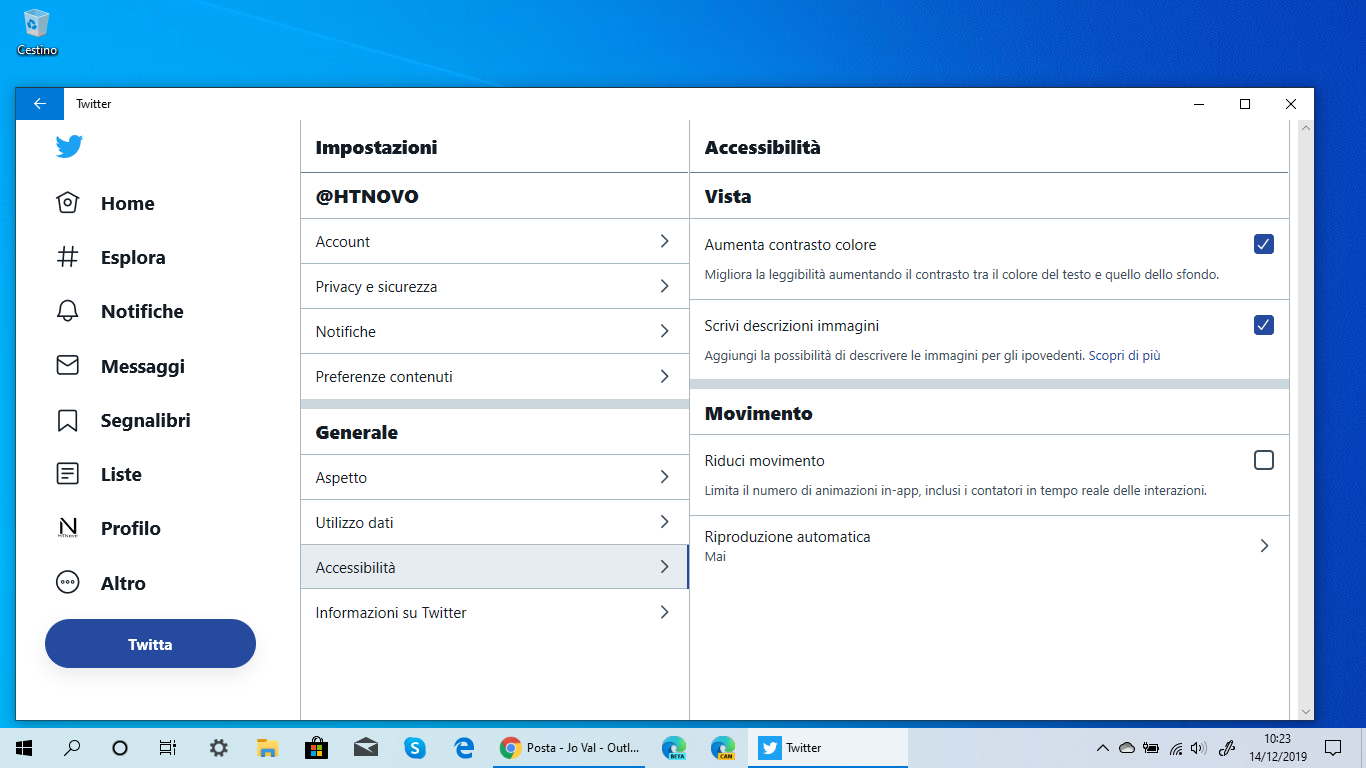Open Microsoft Store from taskbar
The width and height of the screenshot is (1366, 768).
pyautogui.click(x=316, y=747)
